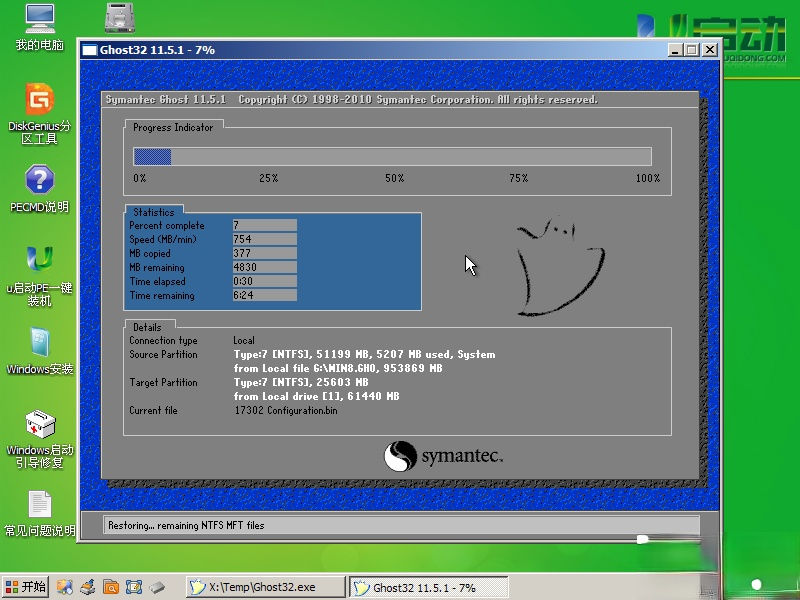Select Ghost32 11.5.1 - 7% taskbar button
The height and width of the screenshot is (600, 800).
coord(430,587)
